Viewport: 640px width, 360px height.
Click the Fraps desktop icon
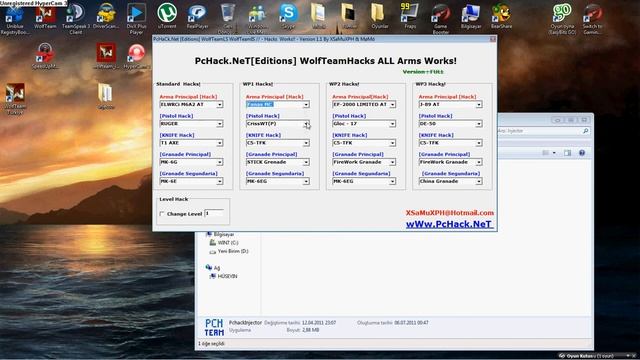point(410,16)
